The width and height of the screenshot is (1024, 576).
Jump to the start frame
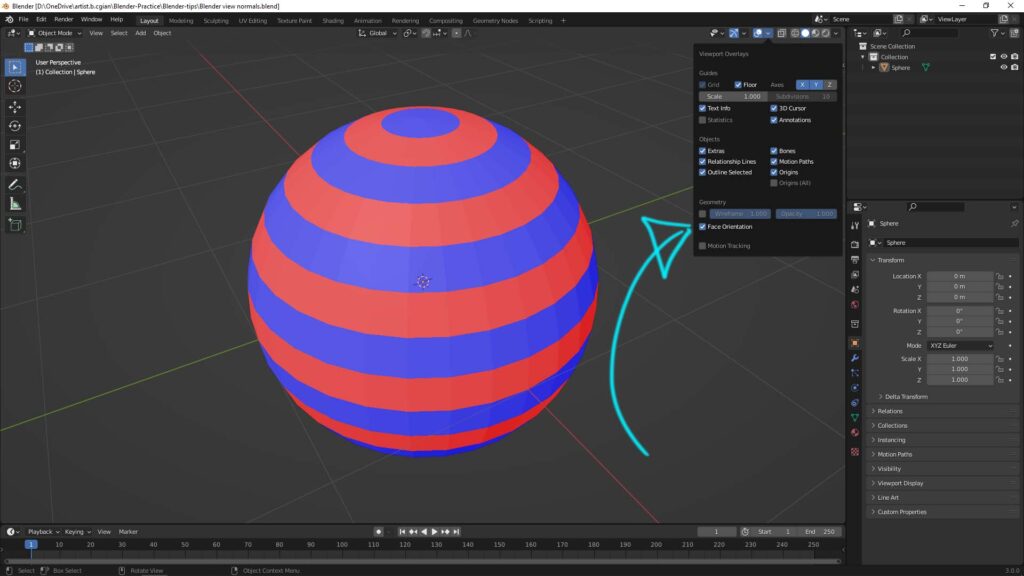[x=402, y=532]
